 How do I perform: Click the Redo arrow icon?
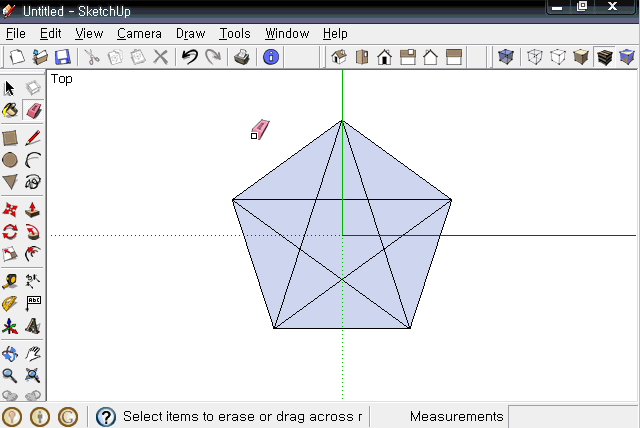pos(213,57)
